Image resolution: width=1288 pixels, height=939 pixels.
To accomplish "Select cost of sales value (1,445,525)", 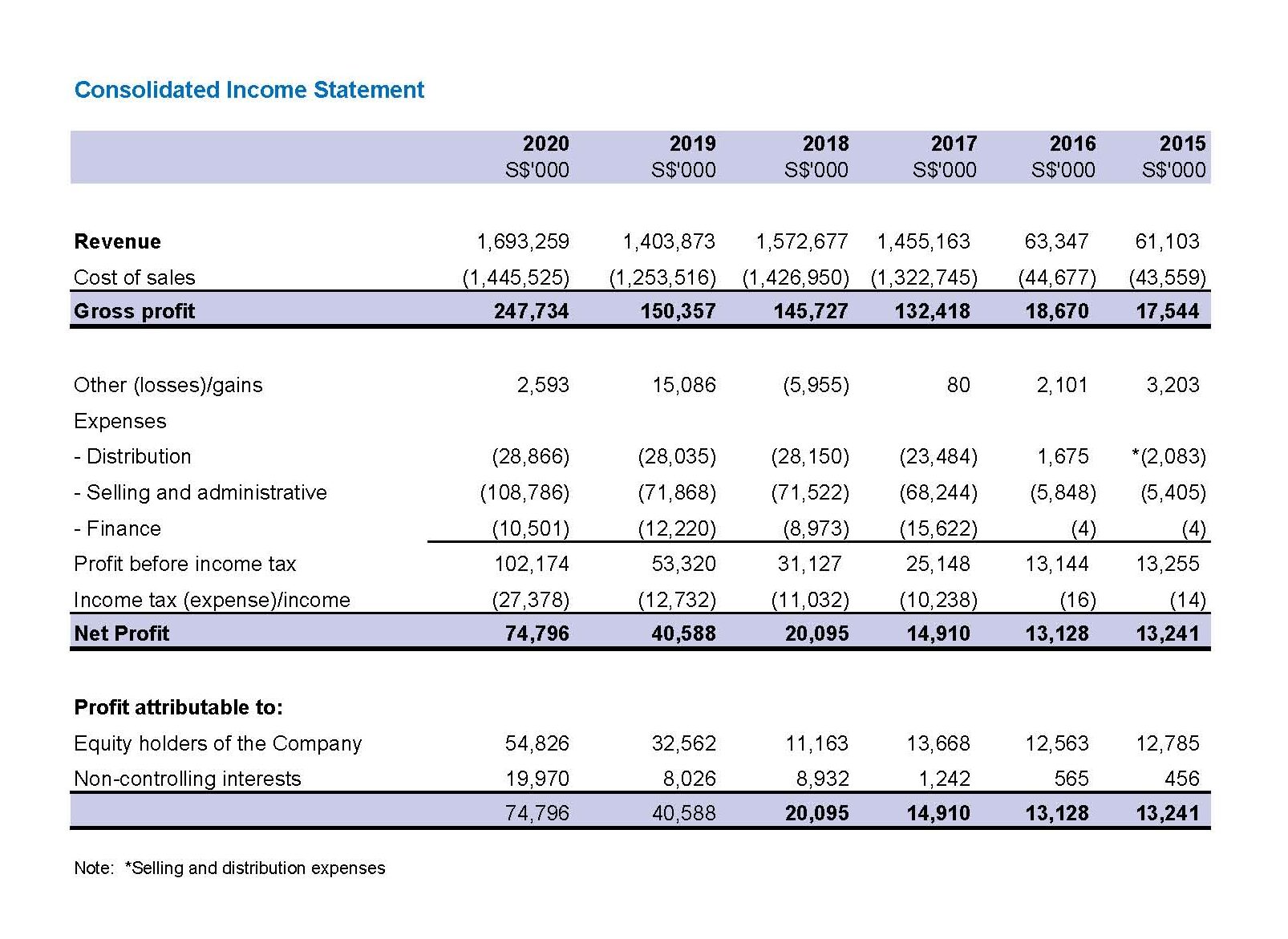I will point(516,277).
